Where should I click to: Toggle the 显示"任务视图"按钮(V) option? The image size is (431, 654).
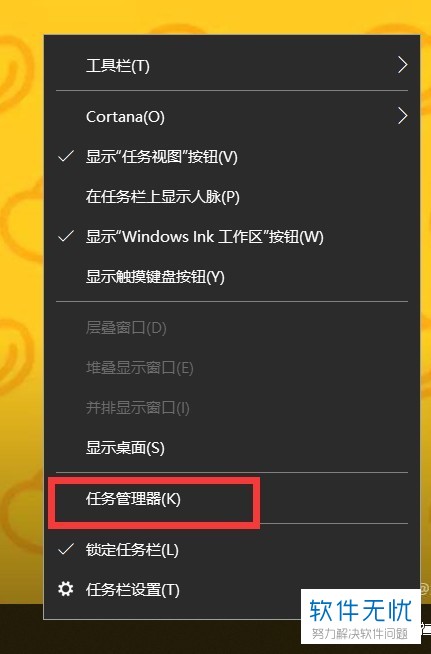pos(232,157)
